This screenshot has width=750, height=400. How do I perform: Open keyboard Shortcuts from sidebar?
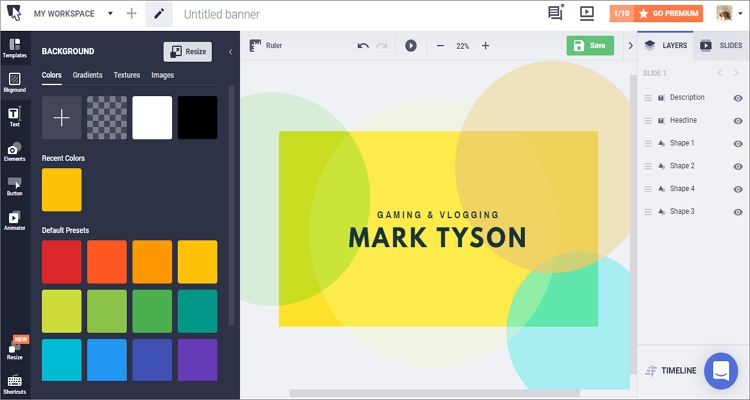(x=15, y=385)
